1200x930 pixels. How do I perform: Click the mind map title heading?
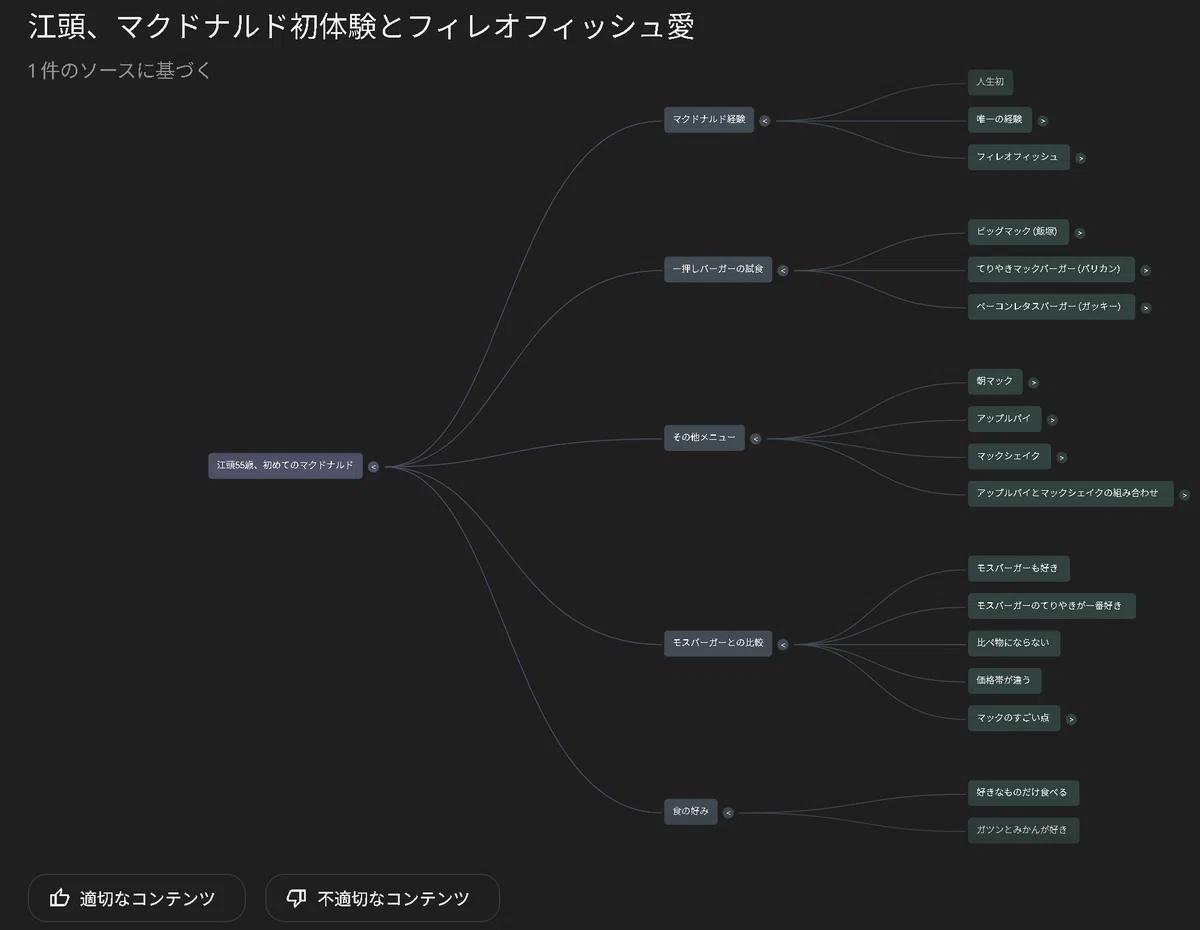click(x=361, y=27)
